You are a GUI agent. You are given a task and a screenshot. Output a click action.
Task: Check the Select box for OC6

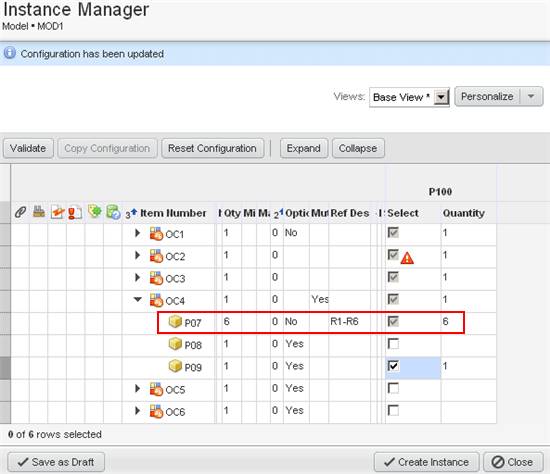pos(393,410)
